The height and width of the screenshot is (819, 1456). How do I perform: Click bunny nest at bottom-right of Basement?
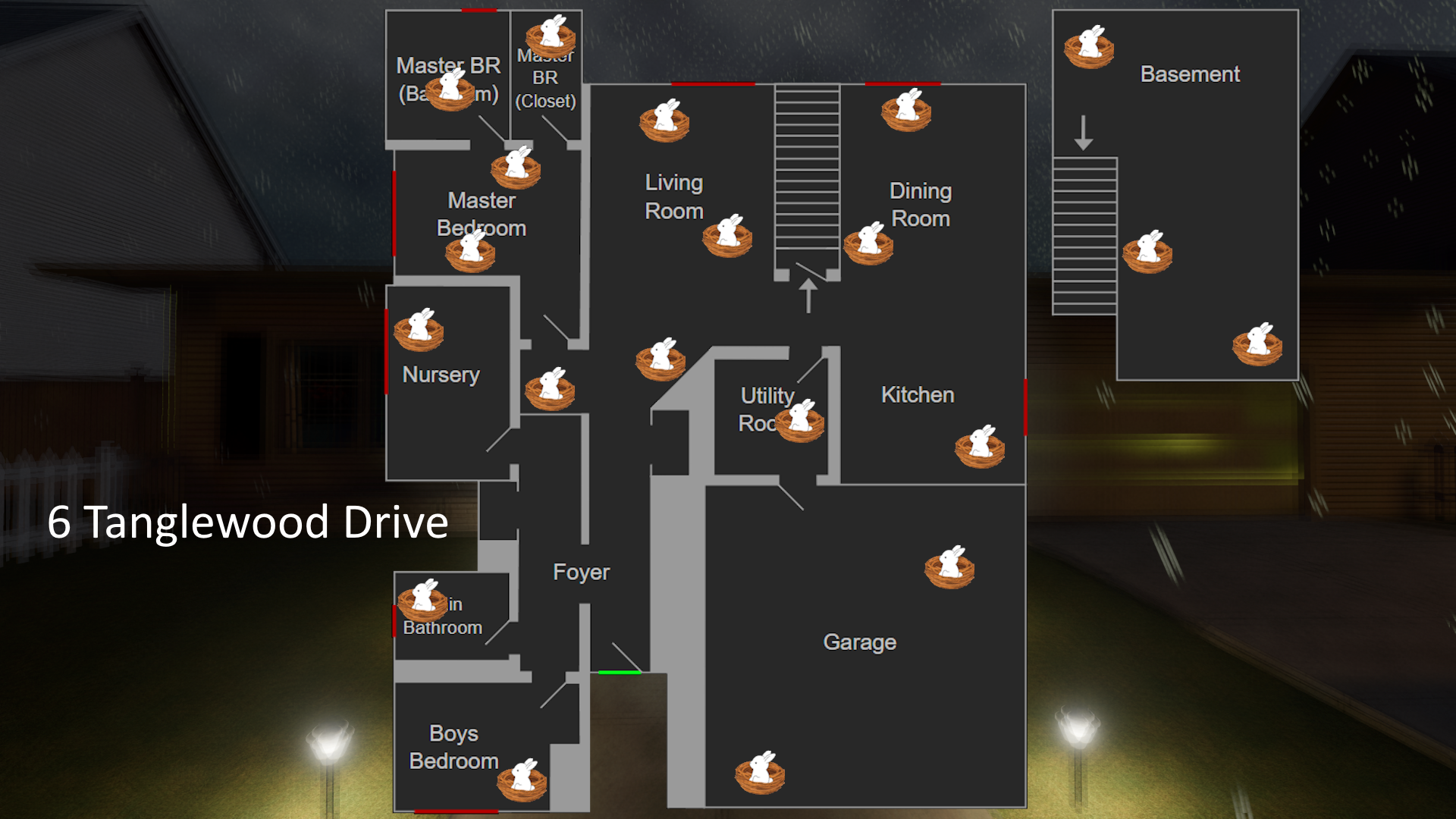(x=1257, y=344)
